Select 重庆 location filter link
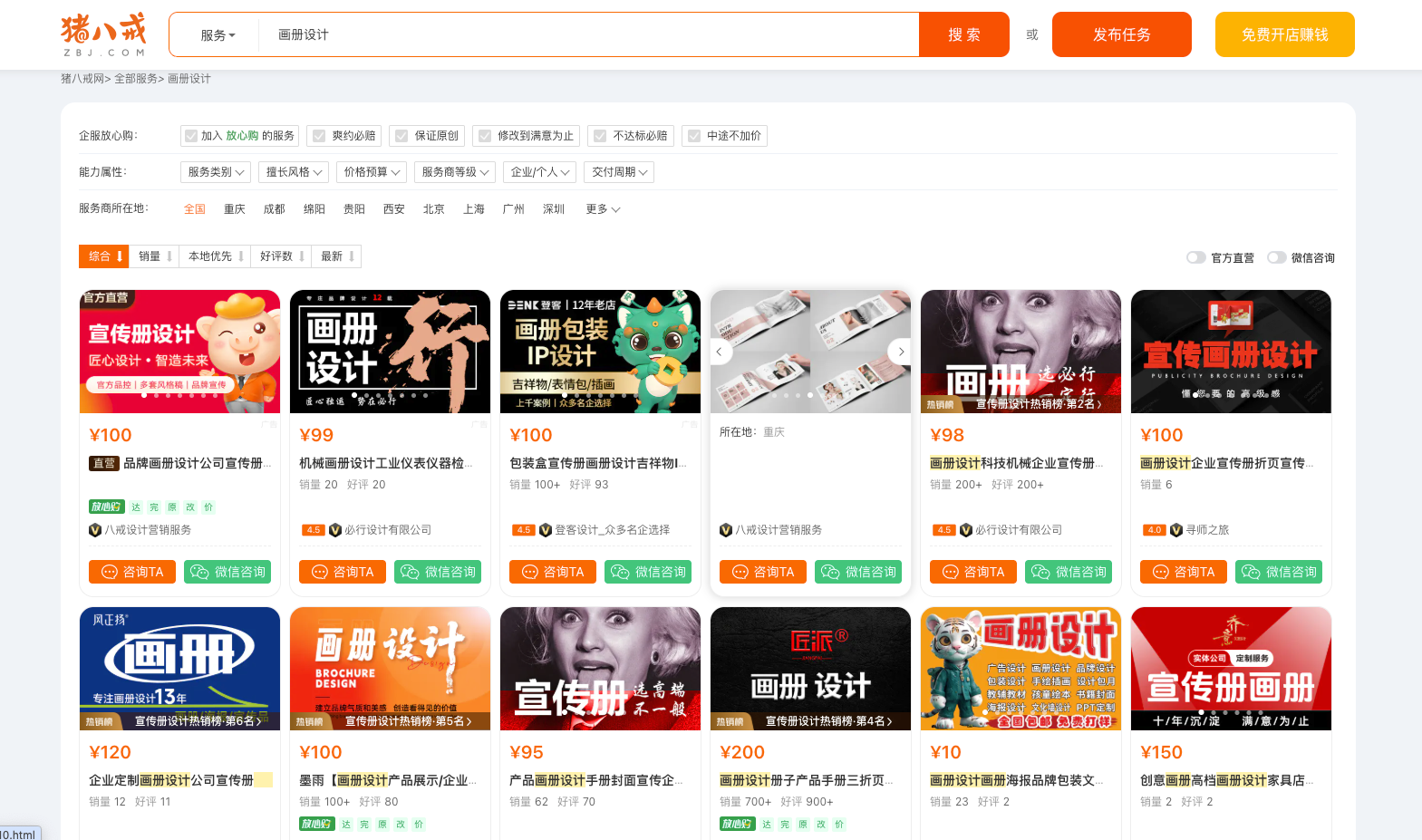This screenshot has height=840, width=1422. (x=235, y=209)
